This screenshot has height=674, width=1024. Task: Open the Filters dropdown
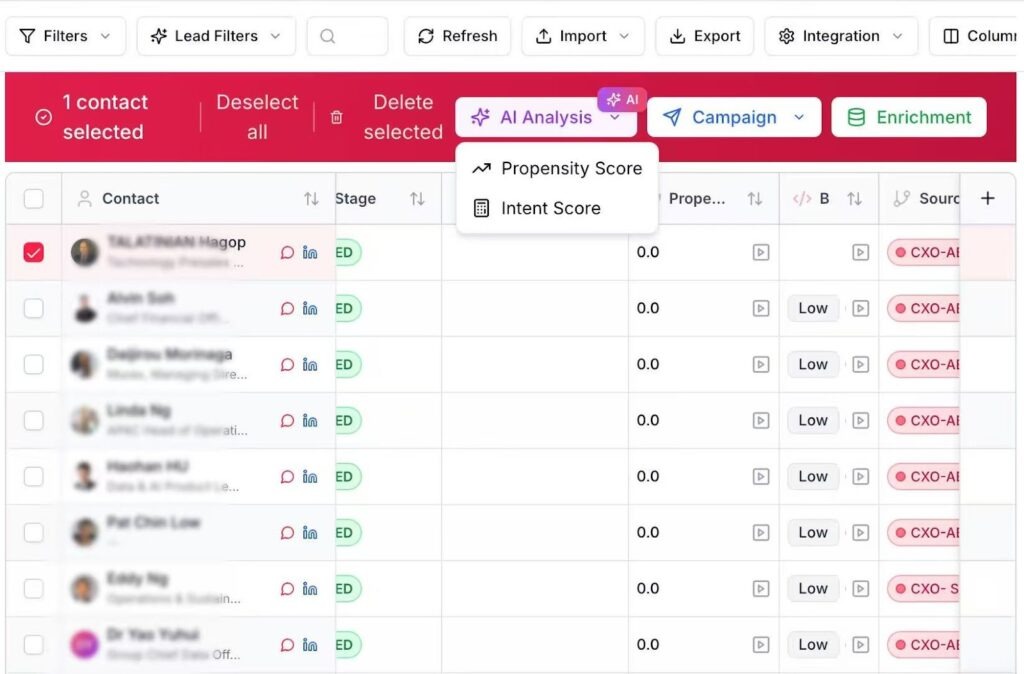point(65,36)
